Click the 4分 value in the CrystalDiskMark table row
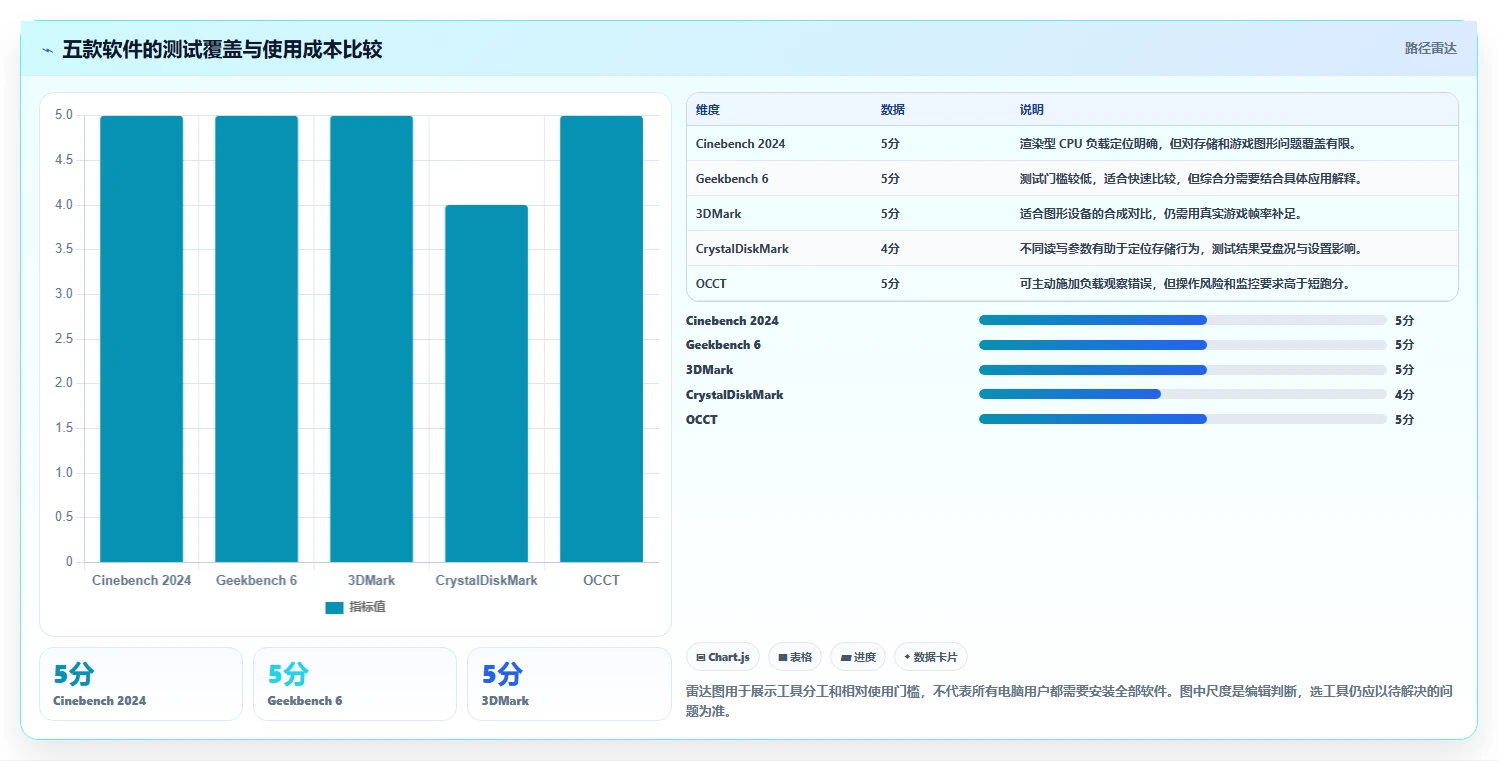 (x=890, y=249)
